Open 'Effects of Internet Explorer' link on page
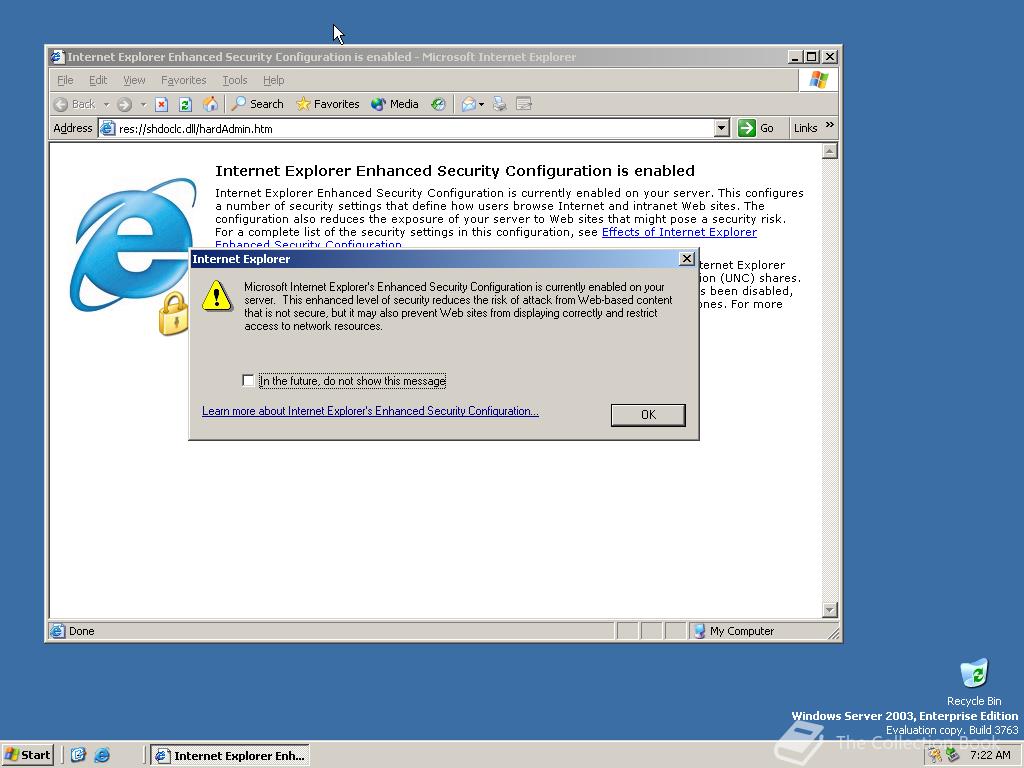The image size is (1024, 768). point(679,232)
